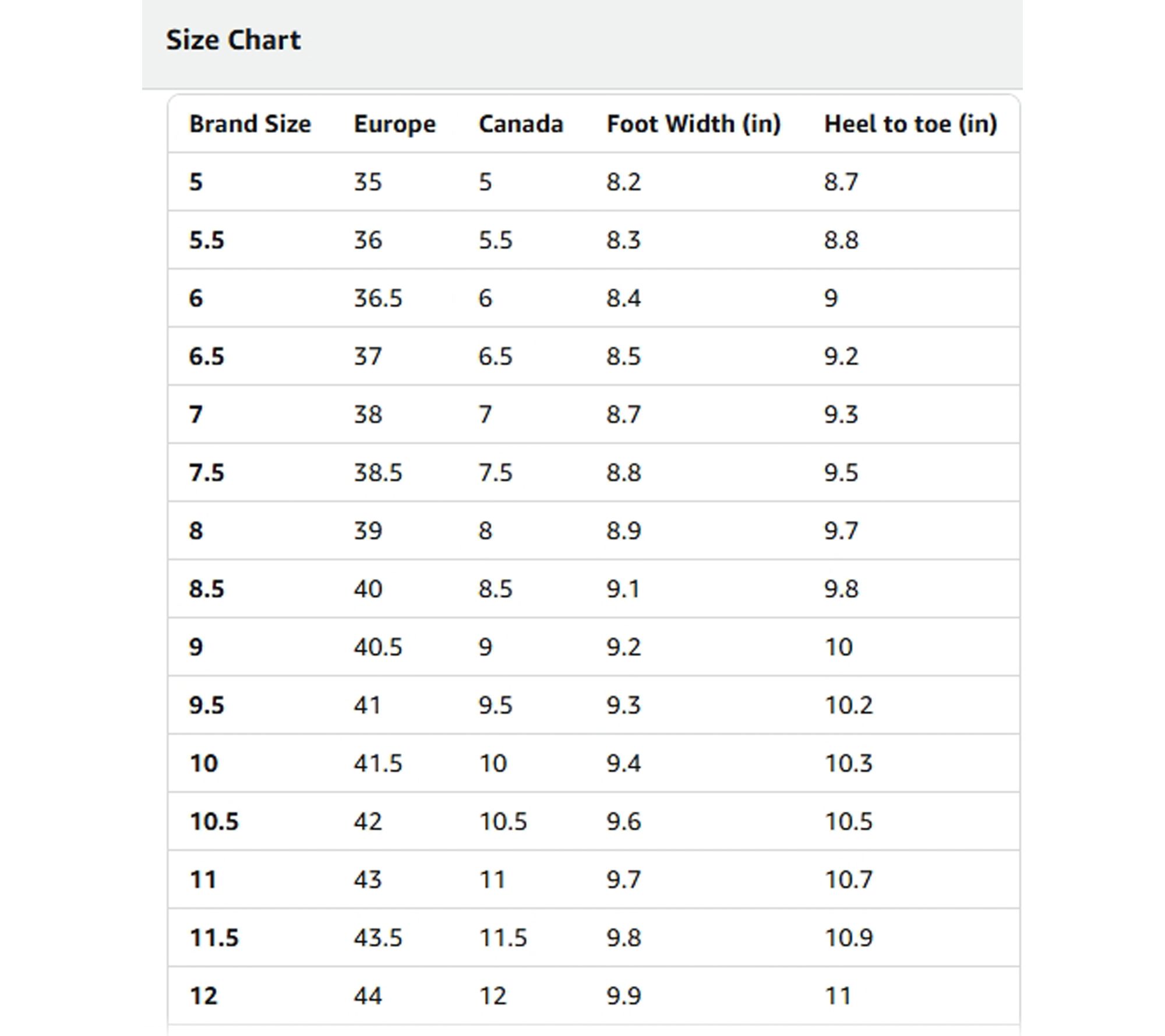Select brand size 12 row label
The width and height of the screenshot is (1165, 1036).
click(x=203, y=996)
